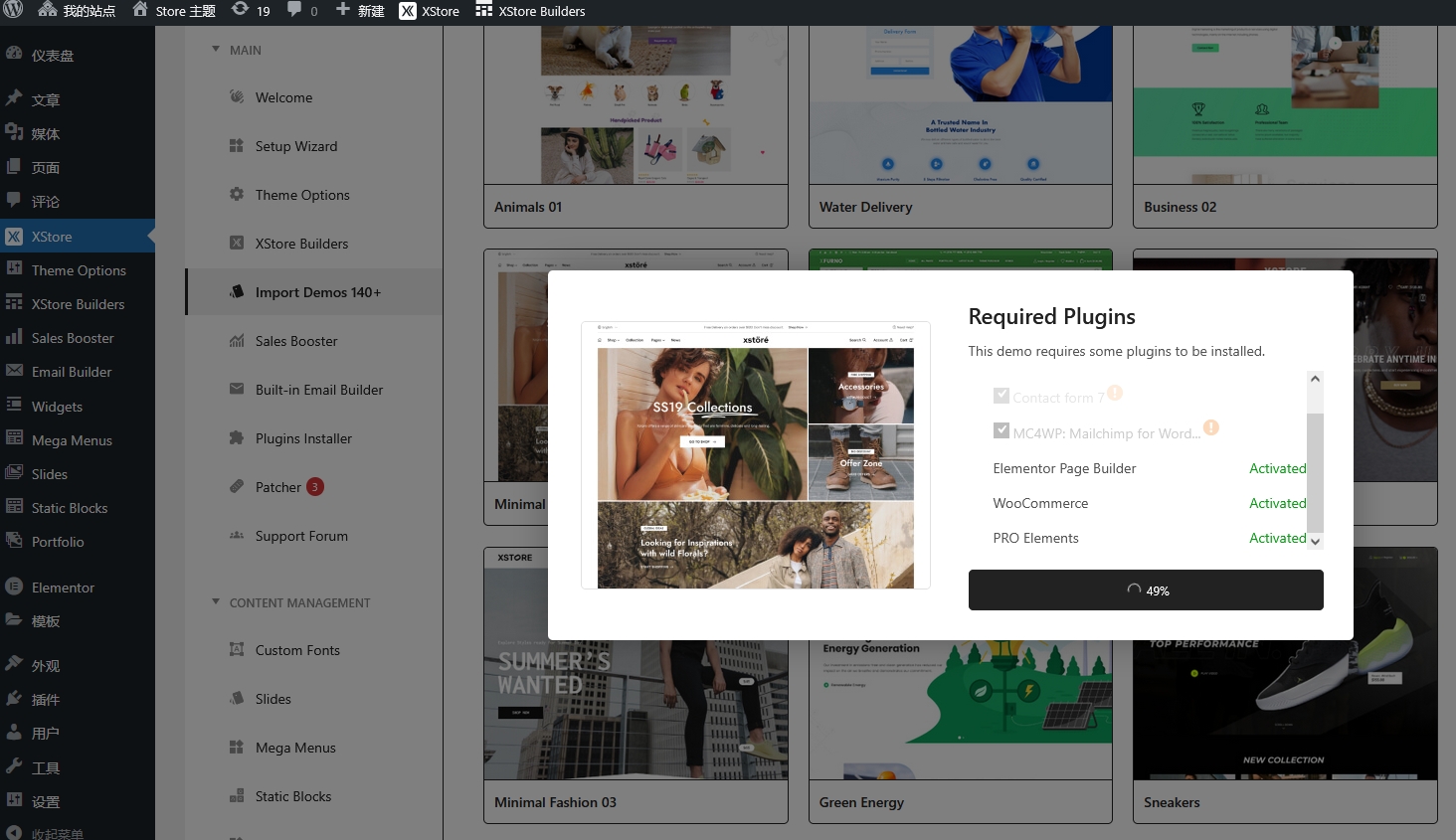Viewport: 1456px width, 840px height.
Task: Open Store 主题 in admin bar
Action: 175,11
